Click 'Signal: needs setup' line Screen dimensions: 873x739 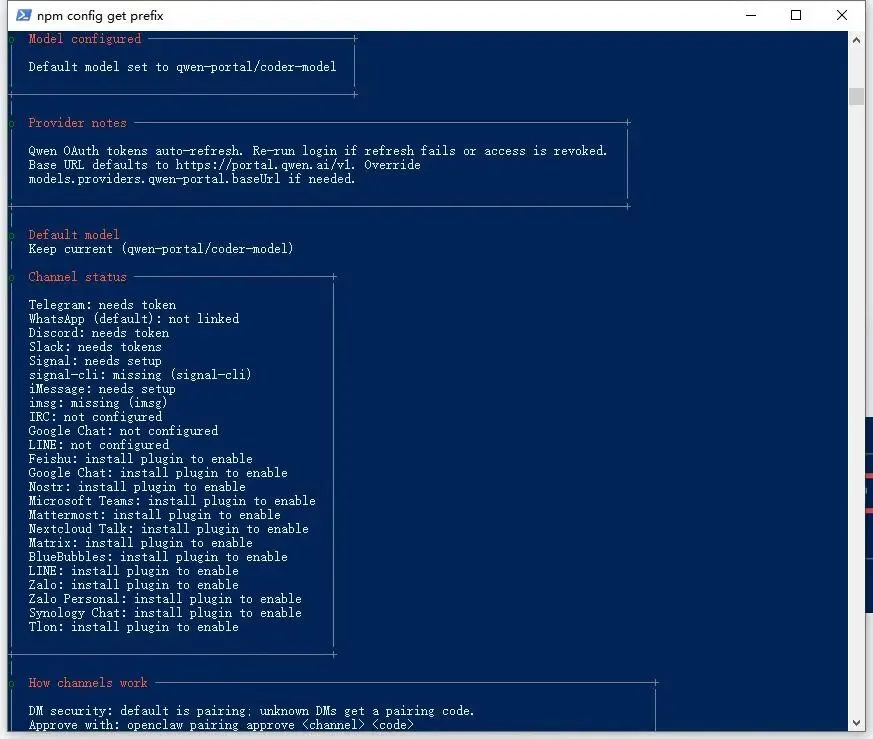95,360
